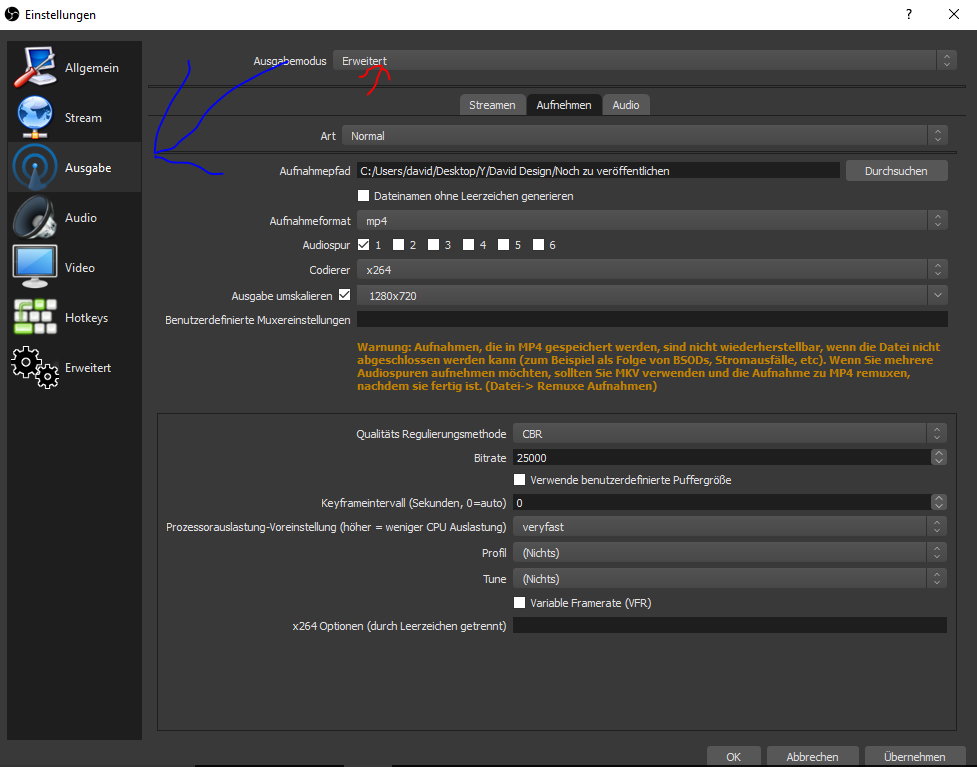Enable Variable Framerate (VFR) checkbox
The height and width of the screenshot is (767, 977).
(519, 603)
